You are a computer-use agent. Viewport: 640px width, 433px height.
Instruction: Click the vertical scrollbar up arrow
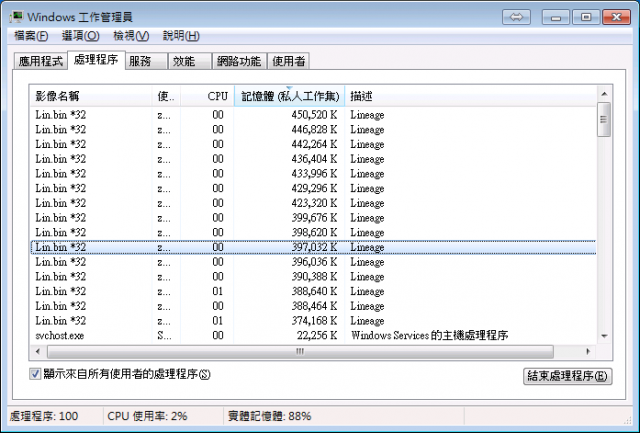point(604,94)
